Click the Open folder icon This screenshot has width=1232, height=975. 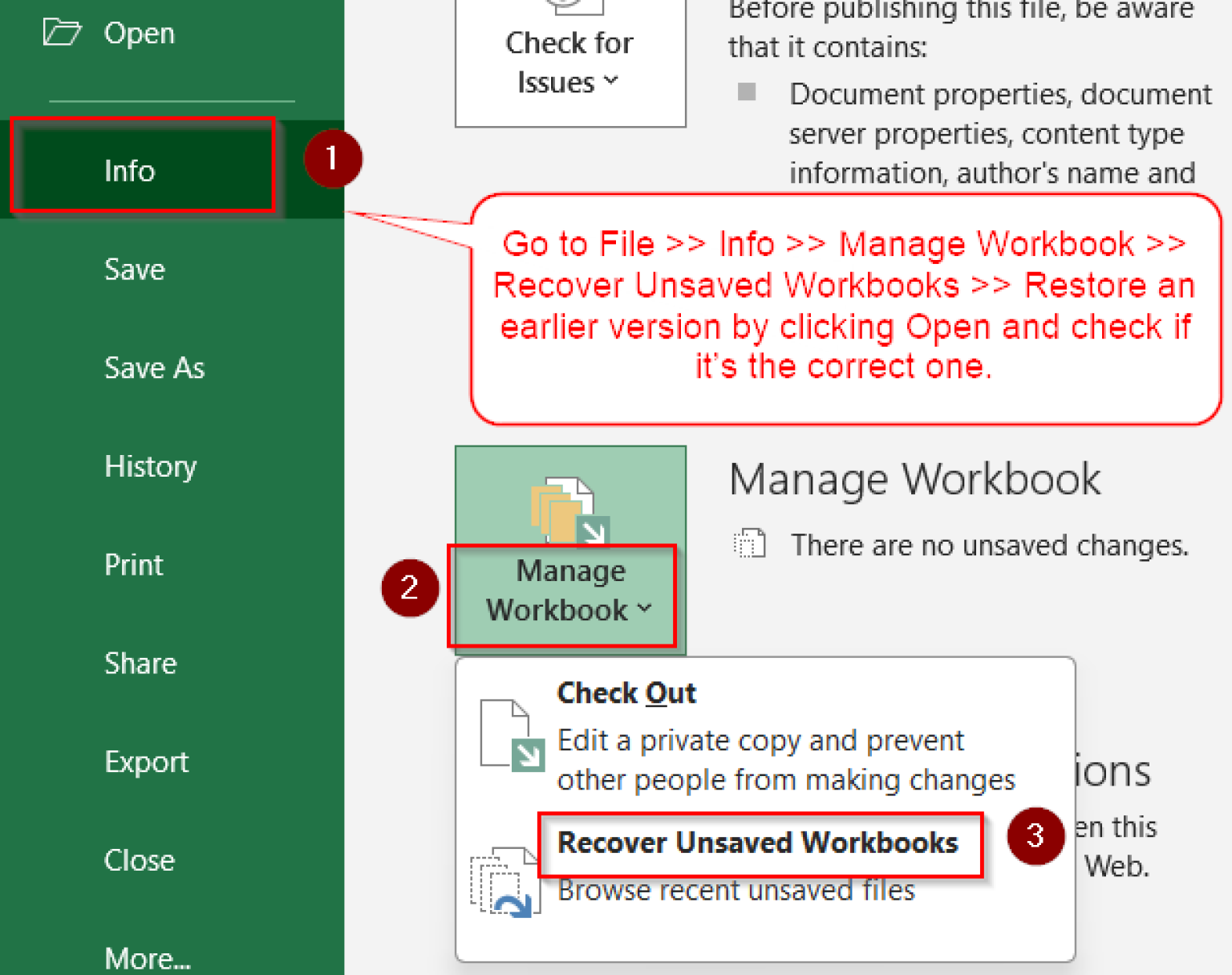[62, 32]
